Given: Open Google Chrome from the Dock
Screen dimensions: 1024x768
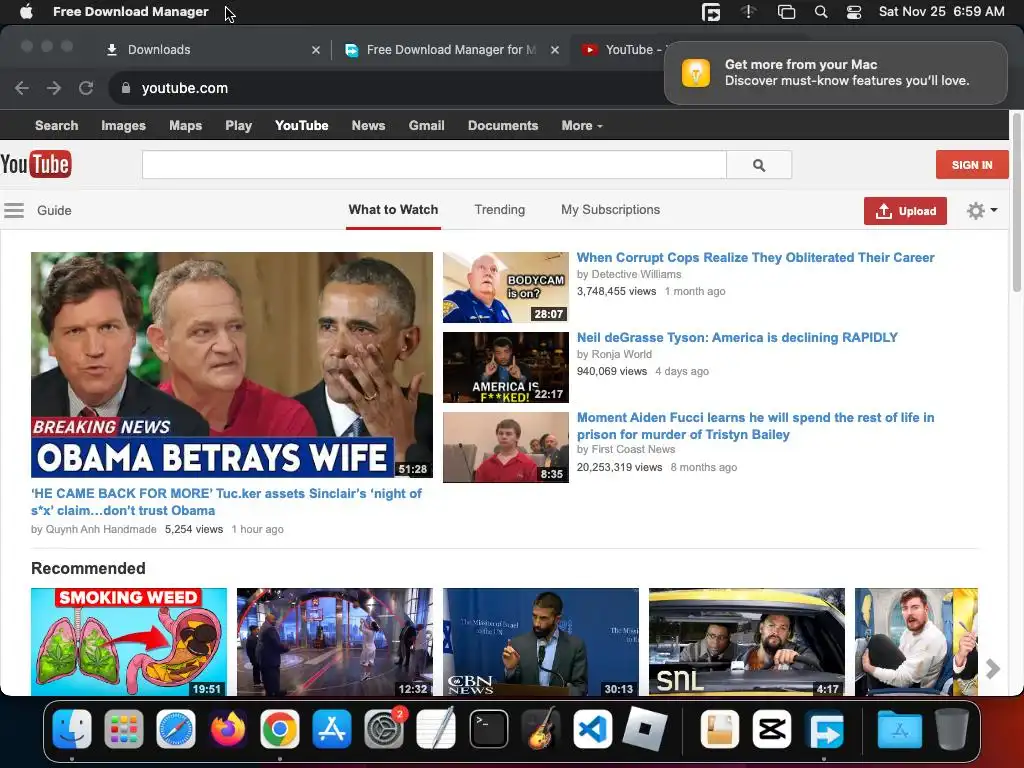Looking at the screenshot, I should pos(280,729).
